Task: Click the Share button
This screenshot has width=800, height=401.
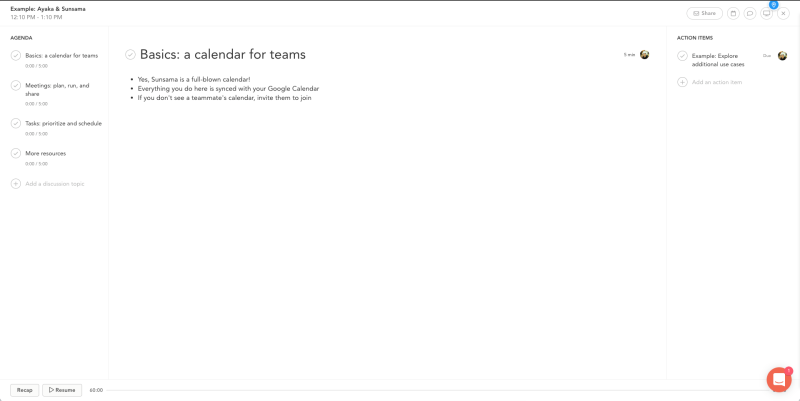Action: point(705,14)
